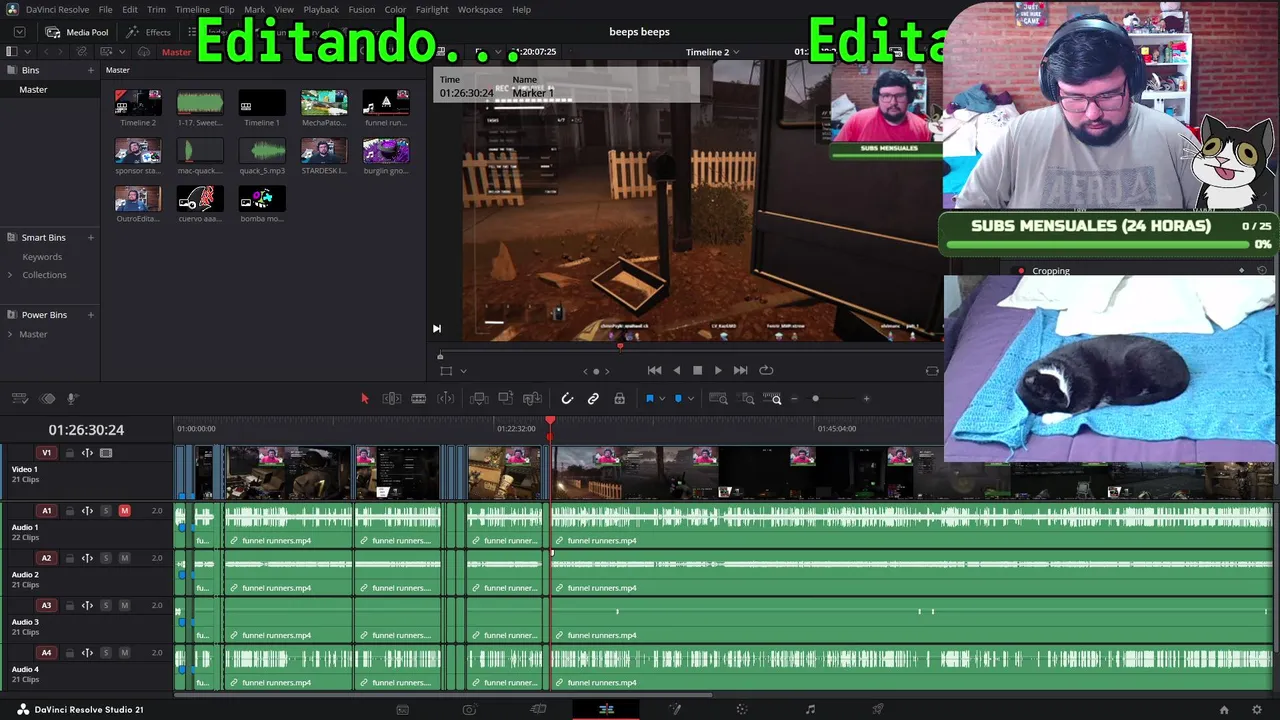Open the Playback menu
The image size is (1280, 720).
321,9
